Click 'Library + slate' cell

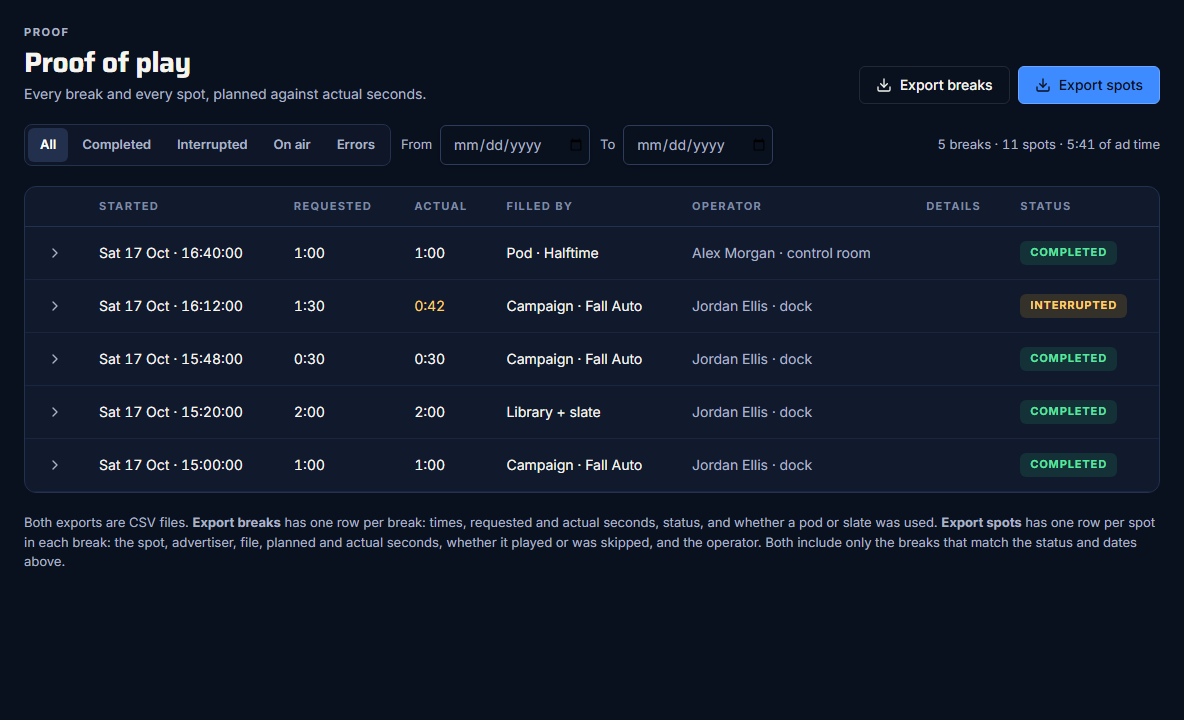pyautogui.click(x=553, y=412)
